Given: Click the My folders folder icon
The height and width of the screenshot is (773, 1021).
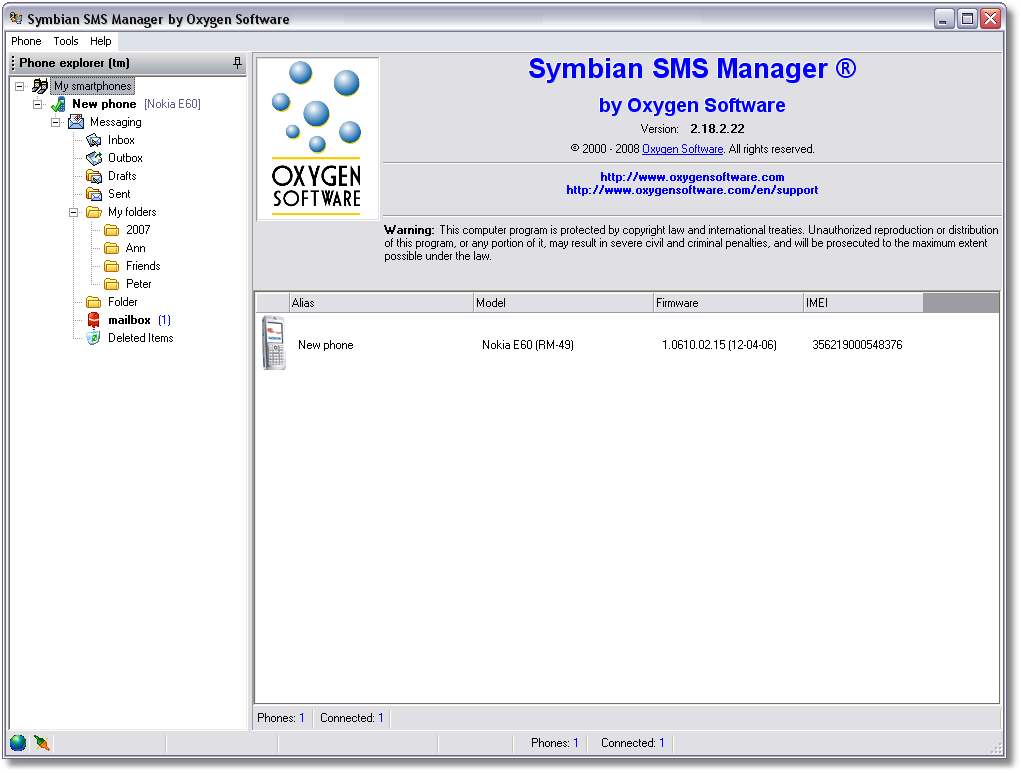Looking at the screenshot, I should pos(94,212).
